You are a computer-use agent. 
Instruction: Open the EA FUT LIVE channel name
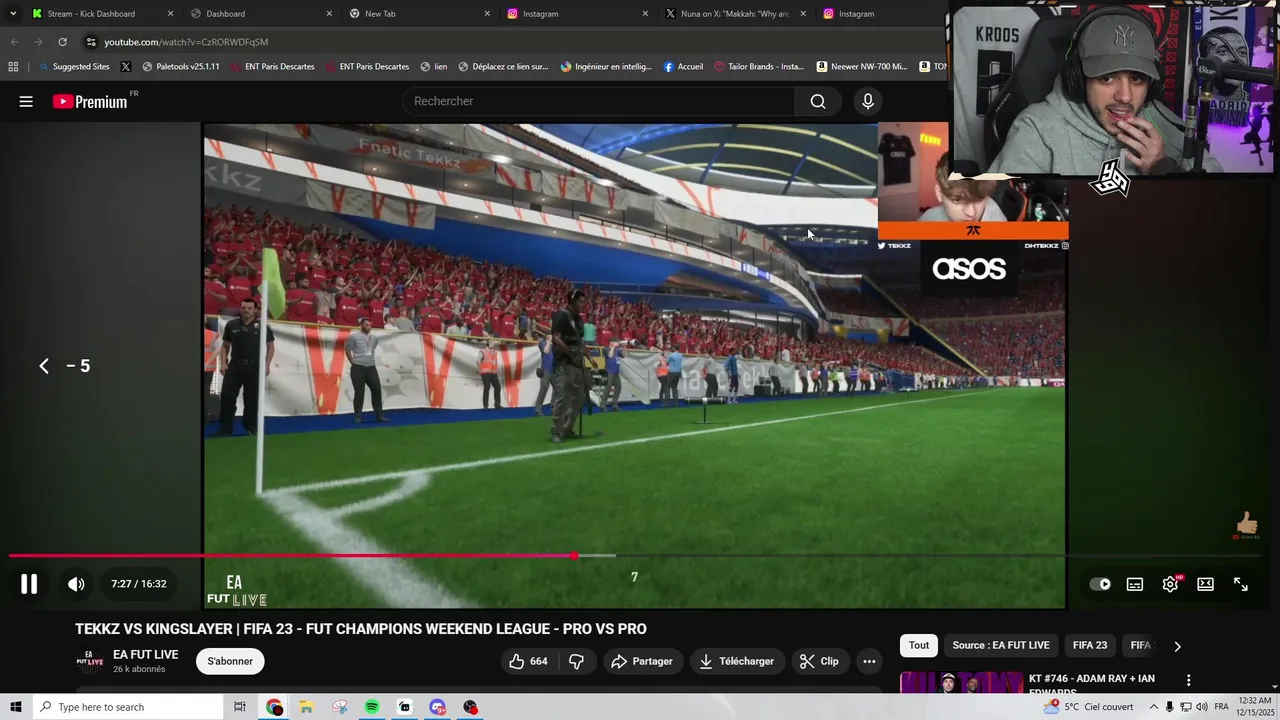[145, 655]
